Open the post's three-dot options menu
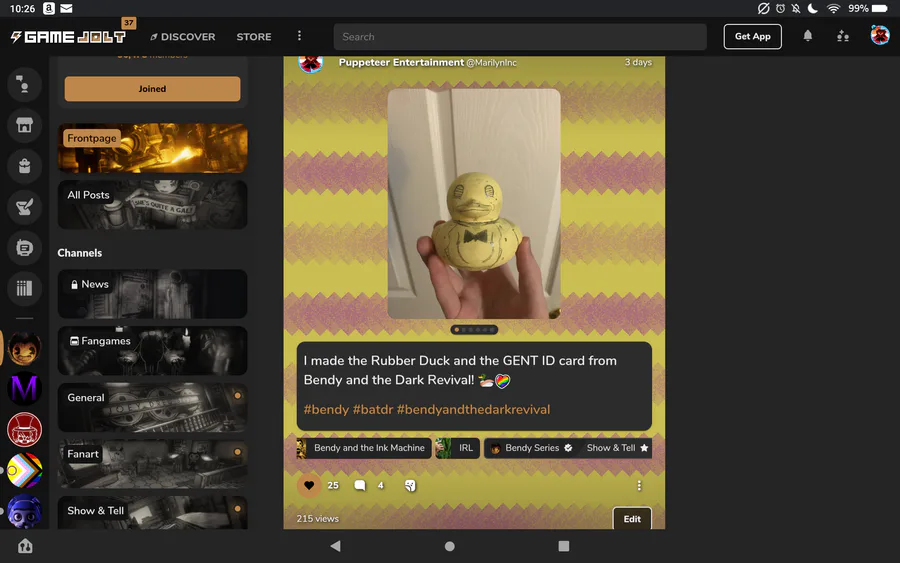 coord(639,486)
